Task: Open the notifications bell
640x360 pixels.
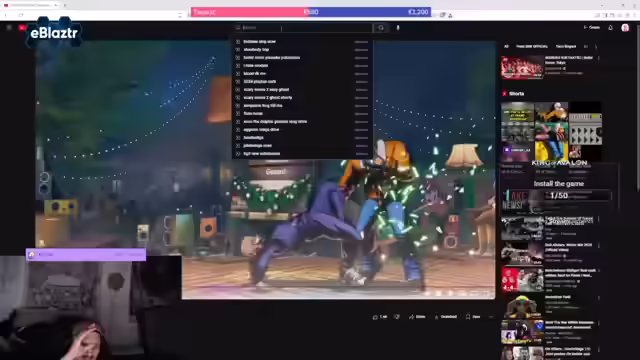Action: coord(611,27)
